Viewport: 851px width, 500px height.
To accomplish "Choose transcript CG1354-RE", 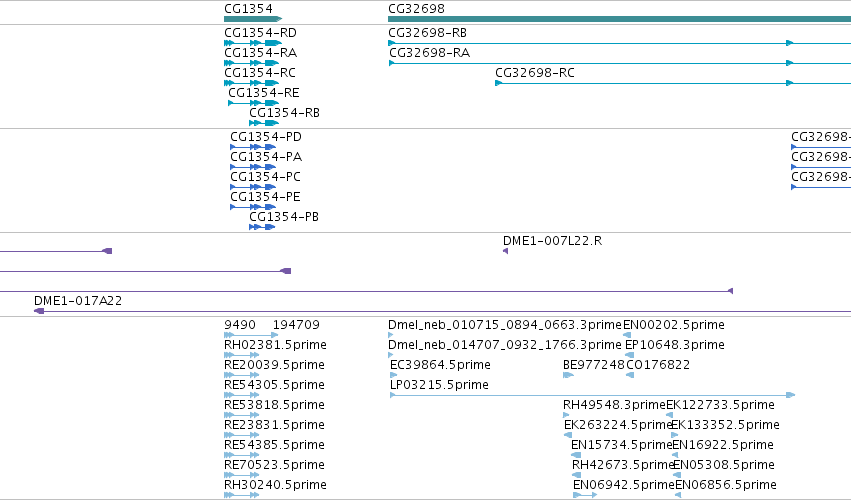I will coord(264,93).
